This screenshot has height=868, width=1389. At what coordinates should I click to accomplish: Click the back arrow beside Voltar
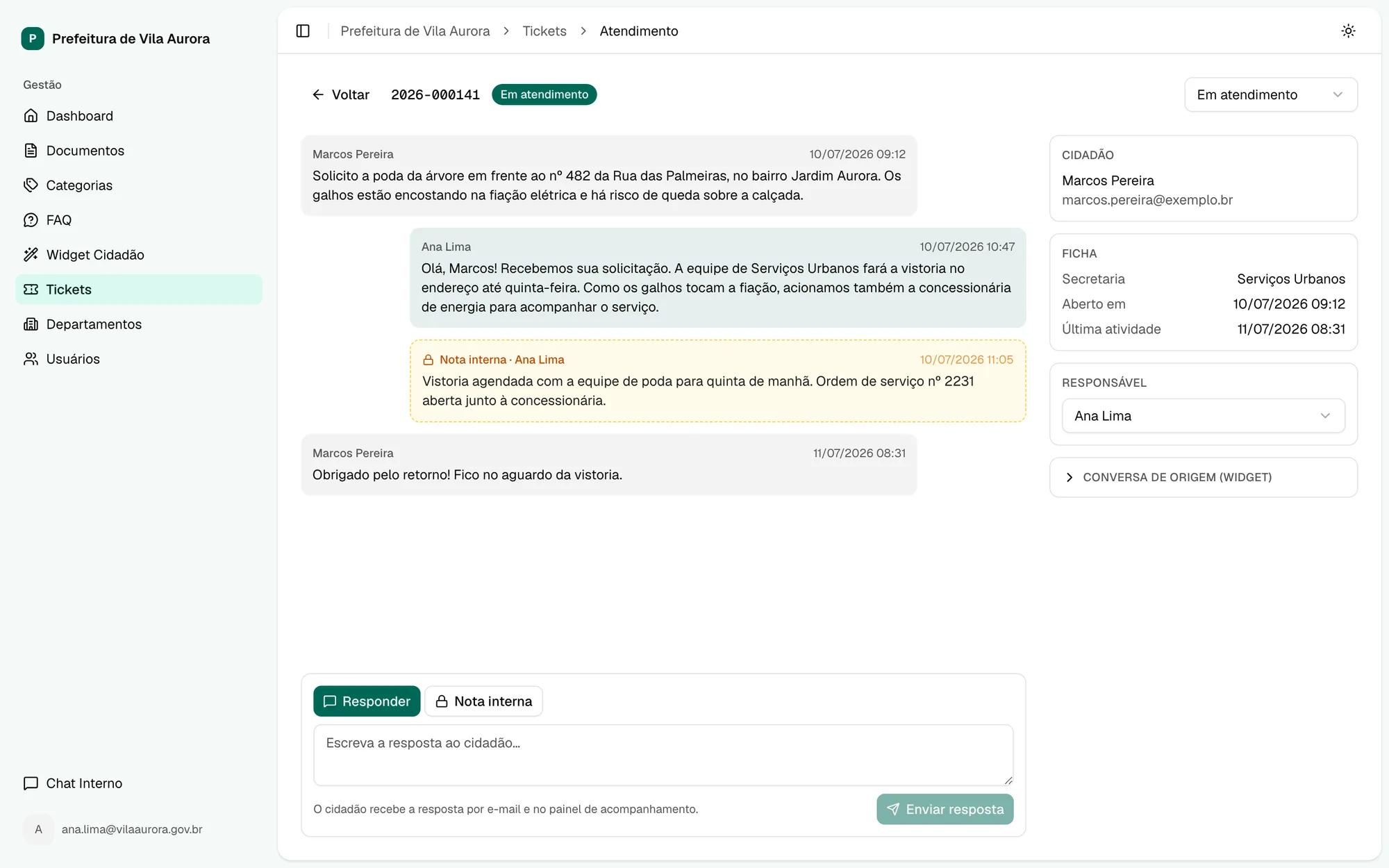pos(318,94)
